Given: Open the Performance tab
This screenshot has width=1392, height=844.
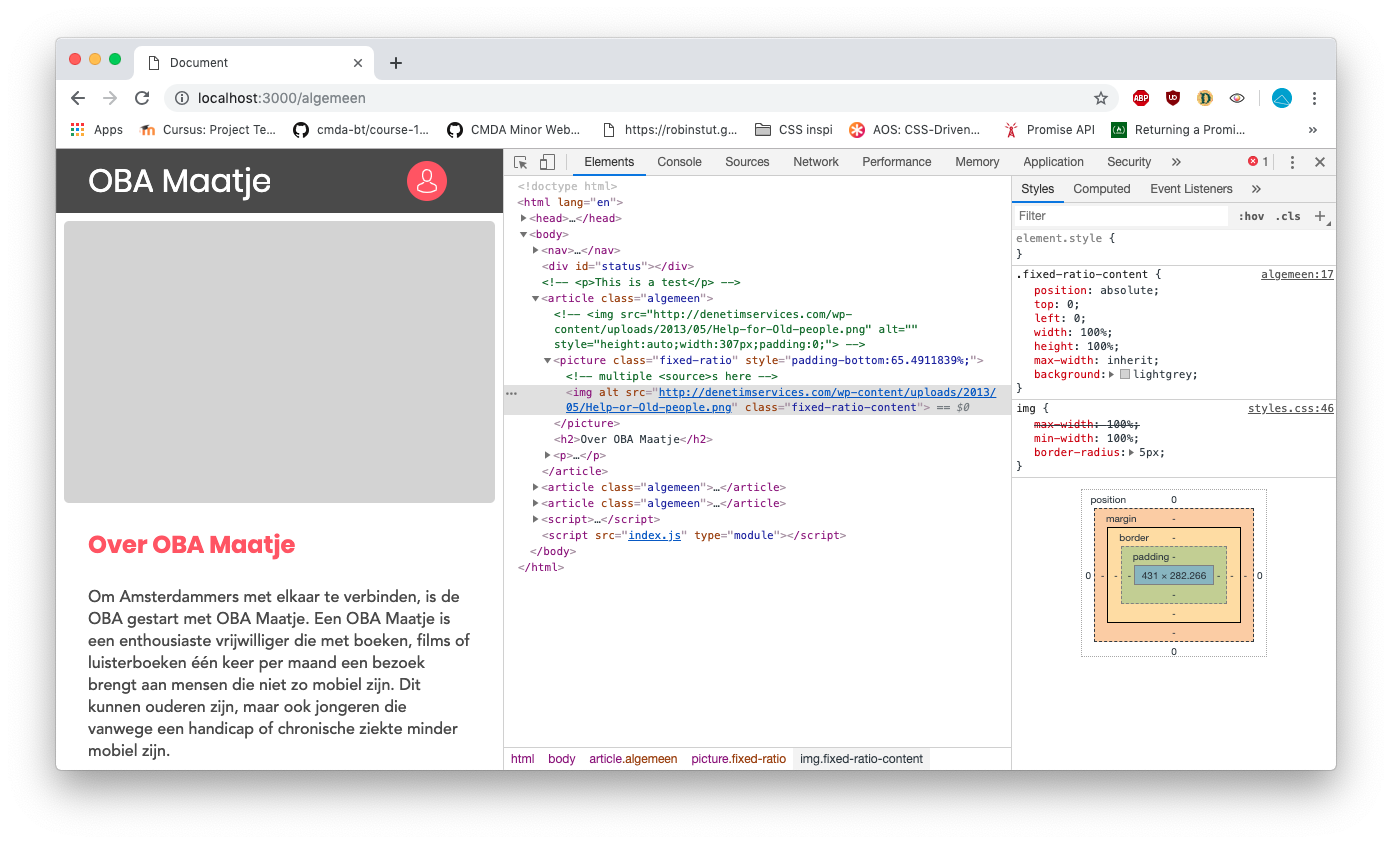Looking at the screenshot, I should click(897, 162).
